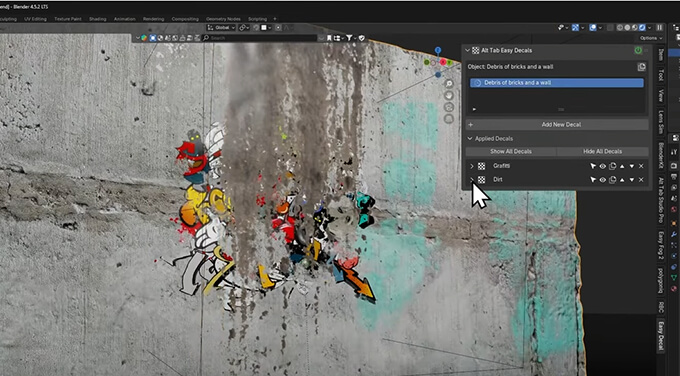Select 'Debris of bricks and a wall' list item
The image size is (680, 376).
click(x=557, y=83)
